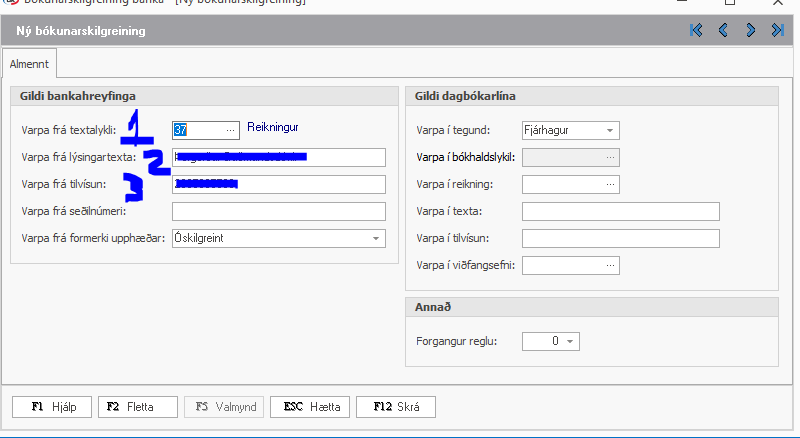Select the Almennt tab
This screenshot has width=800, height=438.
coord(29,63)
